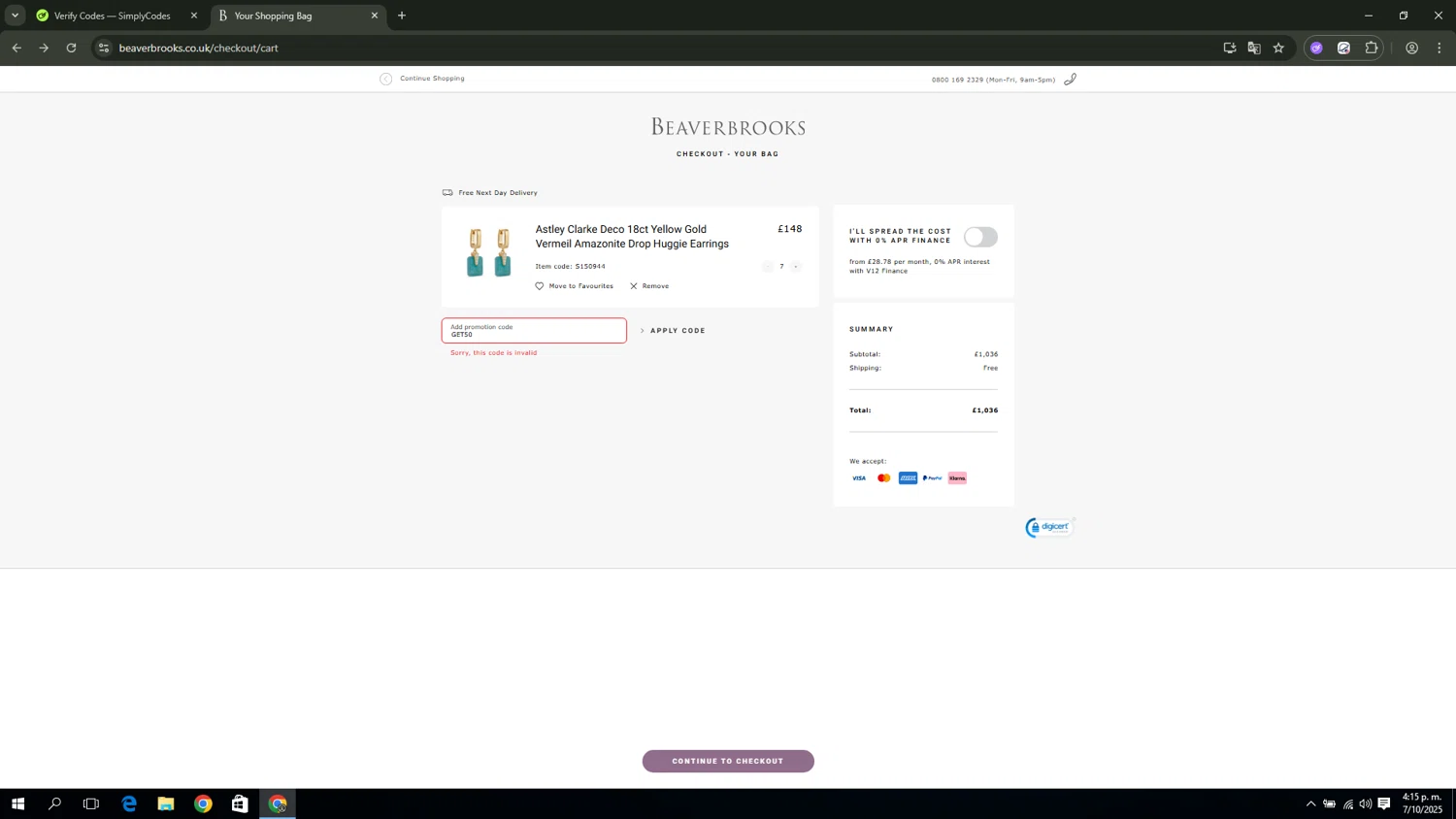
Task: Open Chrome's three-dot menu
Action: (1439, 48)
